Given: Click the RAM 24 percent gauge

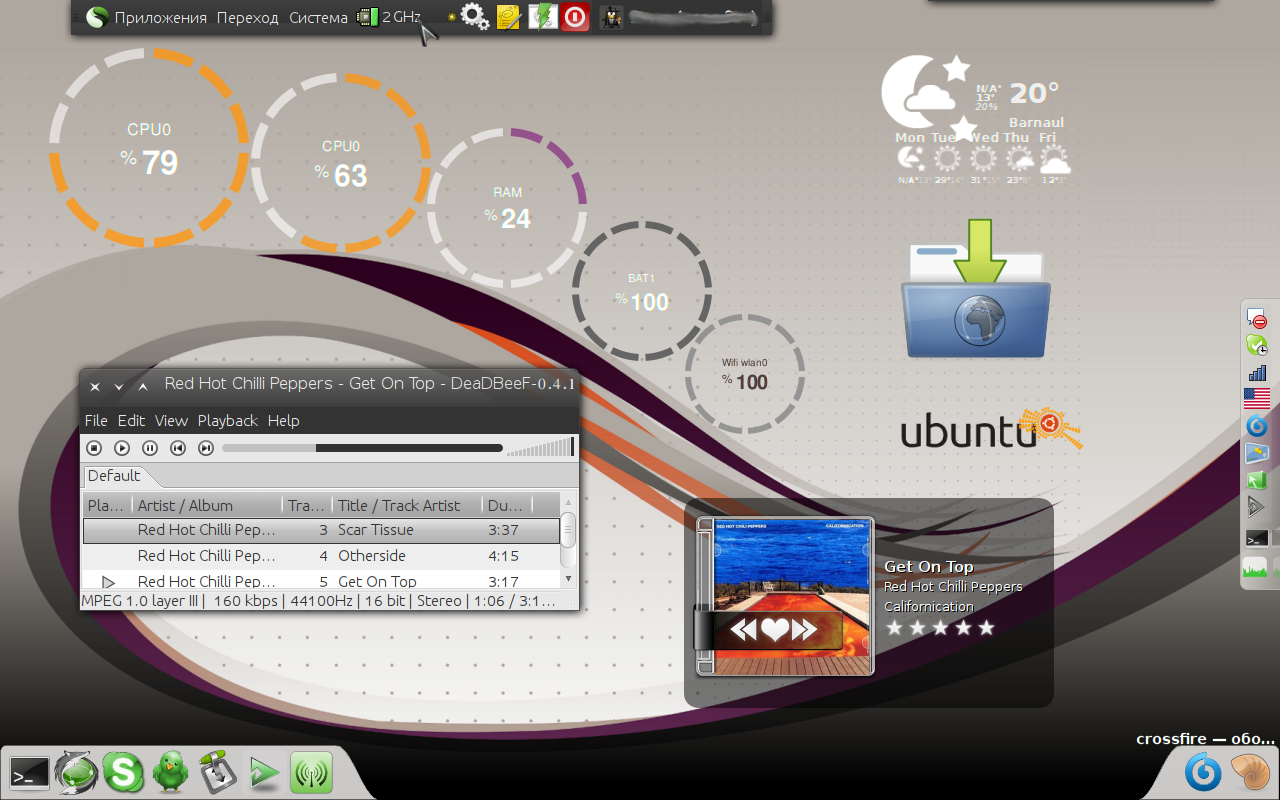Looking at the screenshot, I should 507,208.
